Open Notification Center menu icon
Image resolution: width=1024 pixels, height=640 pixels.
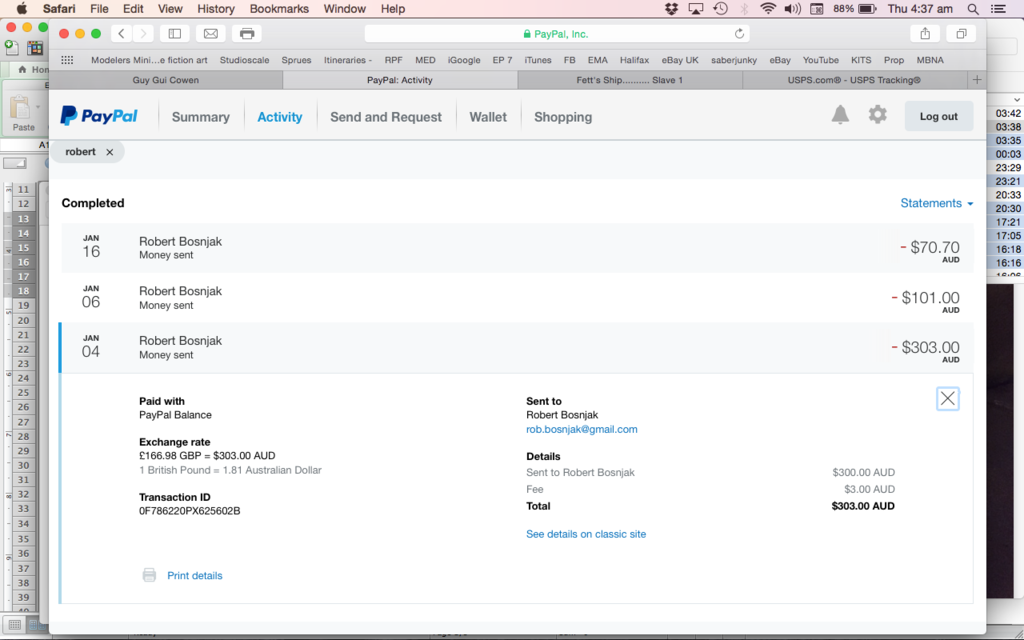pos(999,9)
